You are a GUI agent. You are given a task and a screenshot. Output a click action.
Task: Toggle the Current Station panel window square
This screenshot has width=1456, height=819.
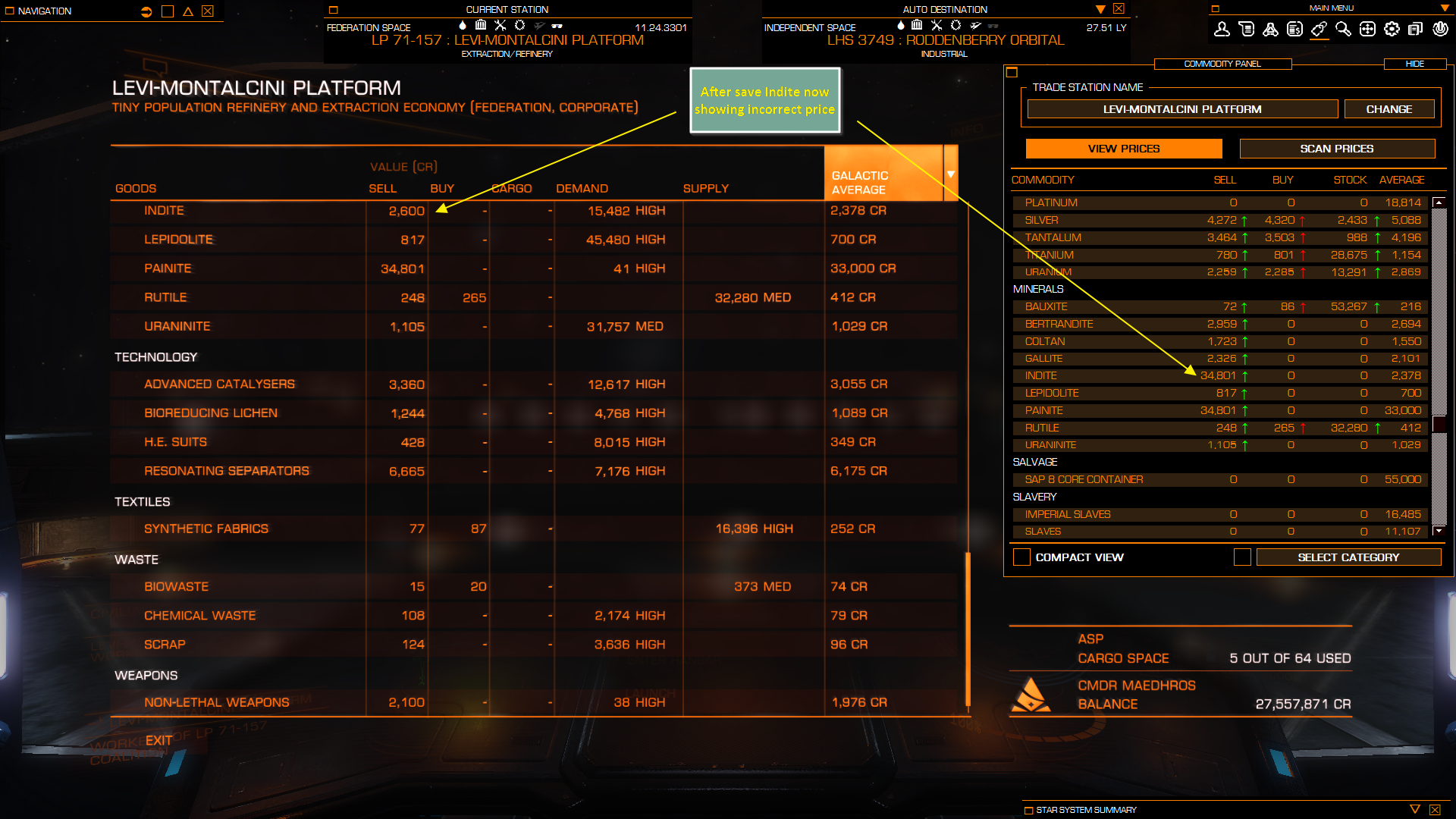(x=333, y=10)
